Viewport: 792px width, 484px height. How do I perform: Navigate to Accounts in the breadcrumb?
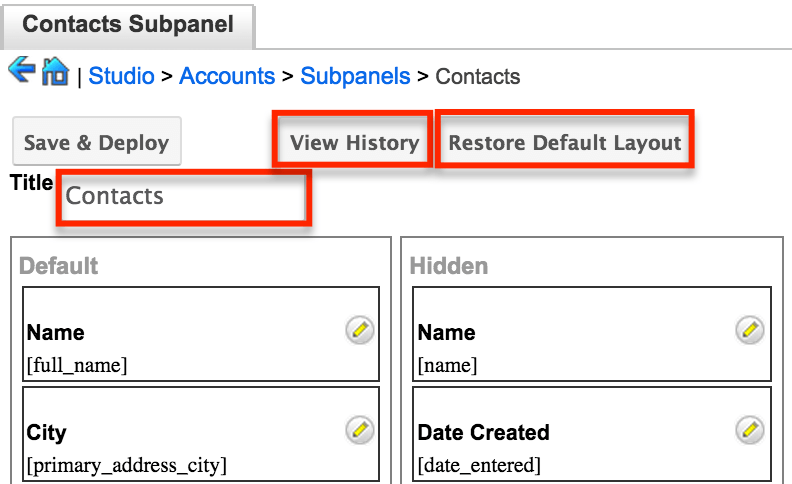coord(227,77)
